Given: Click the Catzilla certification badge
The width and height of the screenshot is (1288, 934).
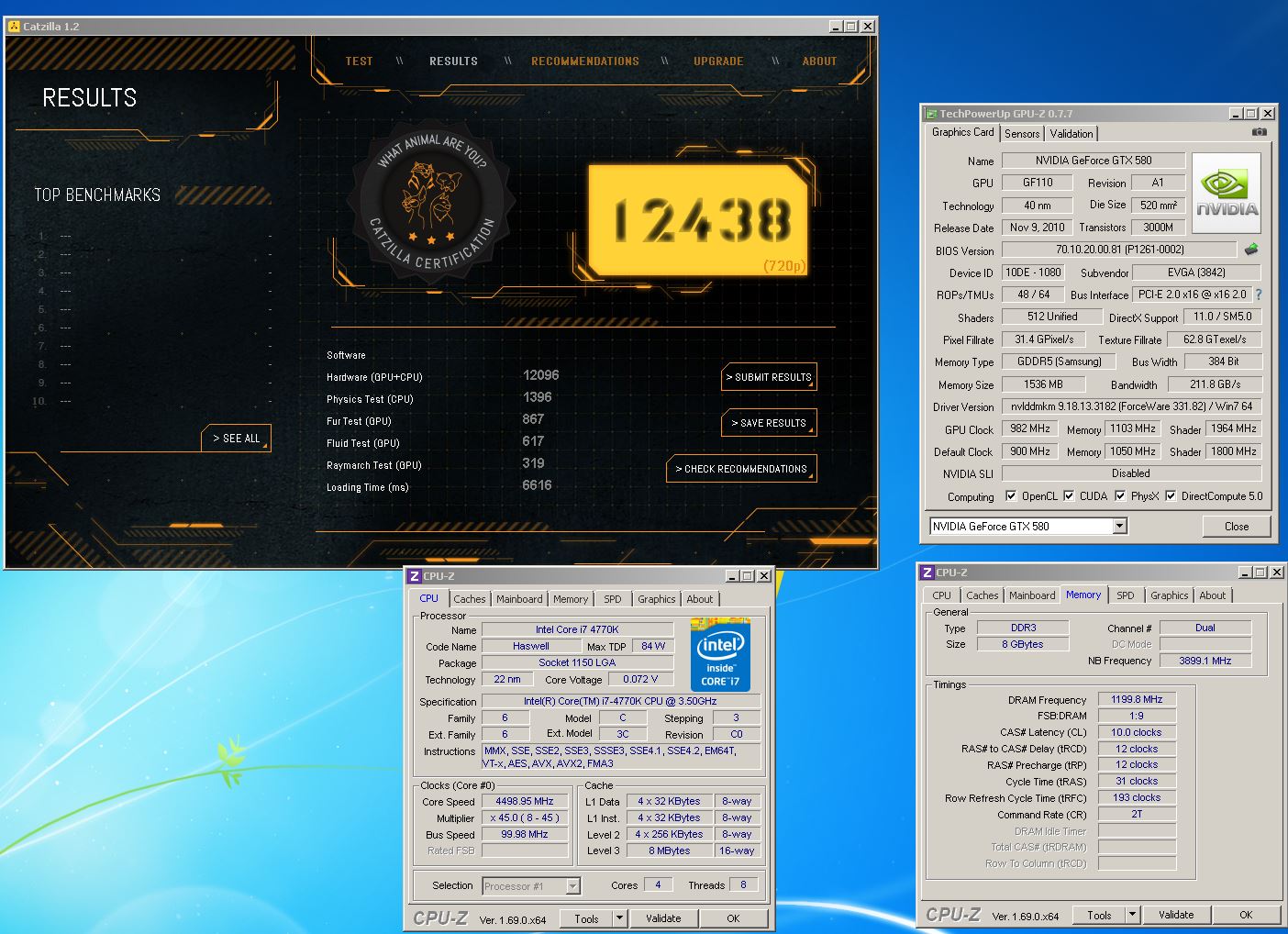Looking at the screenshot, I should click(431, 202).
